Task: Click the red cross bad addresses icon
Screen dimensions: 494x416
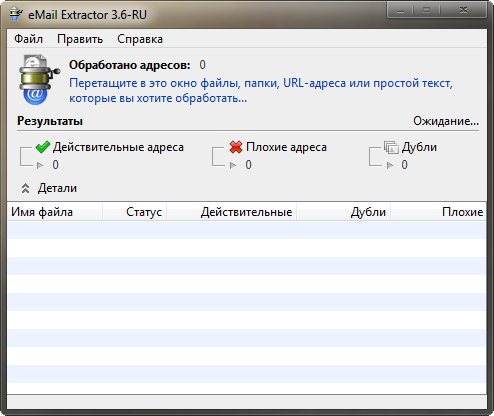Action: 236,147
